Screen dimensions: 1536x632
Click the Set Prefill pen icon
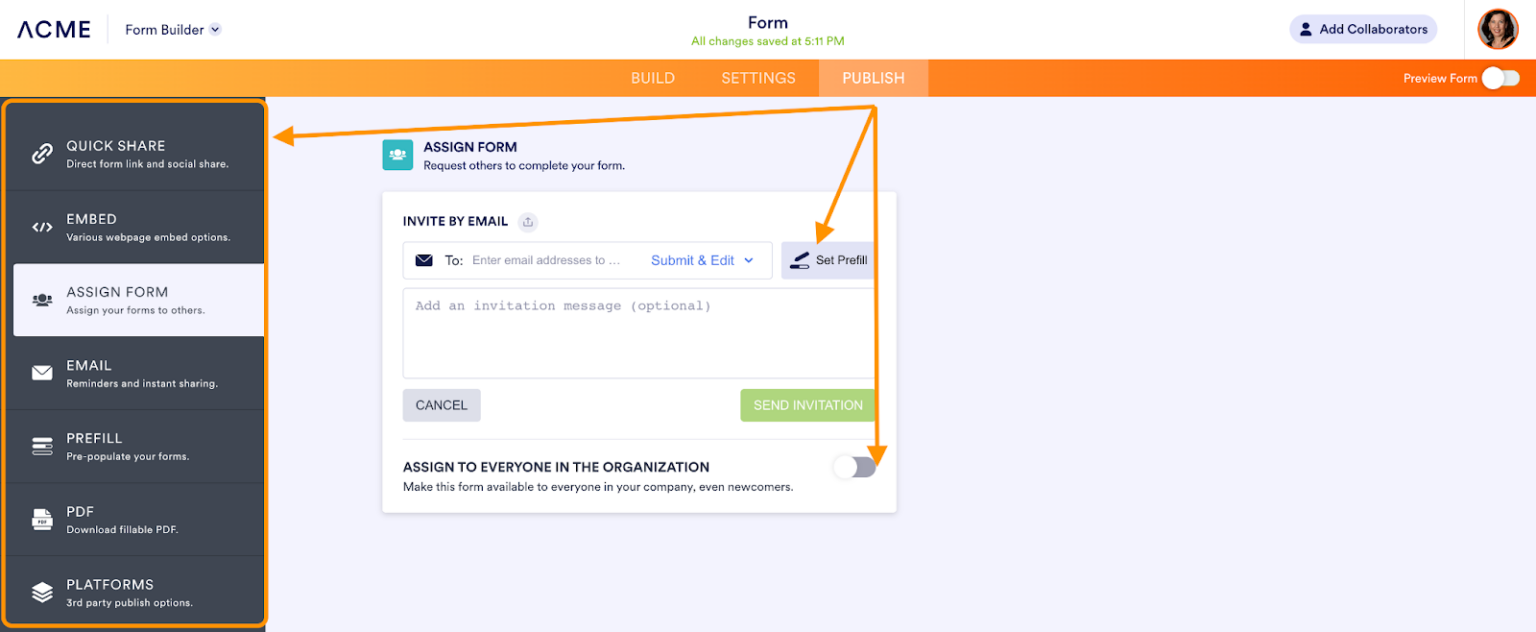click(800, 260)
